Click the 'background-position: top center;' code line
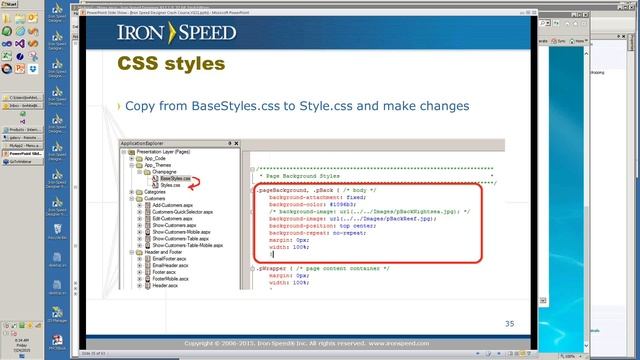Image resolution: width=640 pixels, height=360 pixels. coord(322,226)
